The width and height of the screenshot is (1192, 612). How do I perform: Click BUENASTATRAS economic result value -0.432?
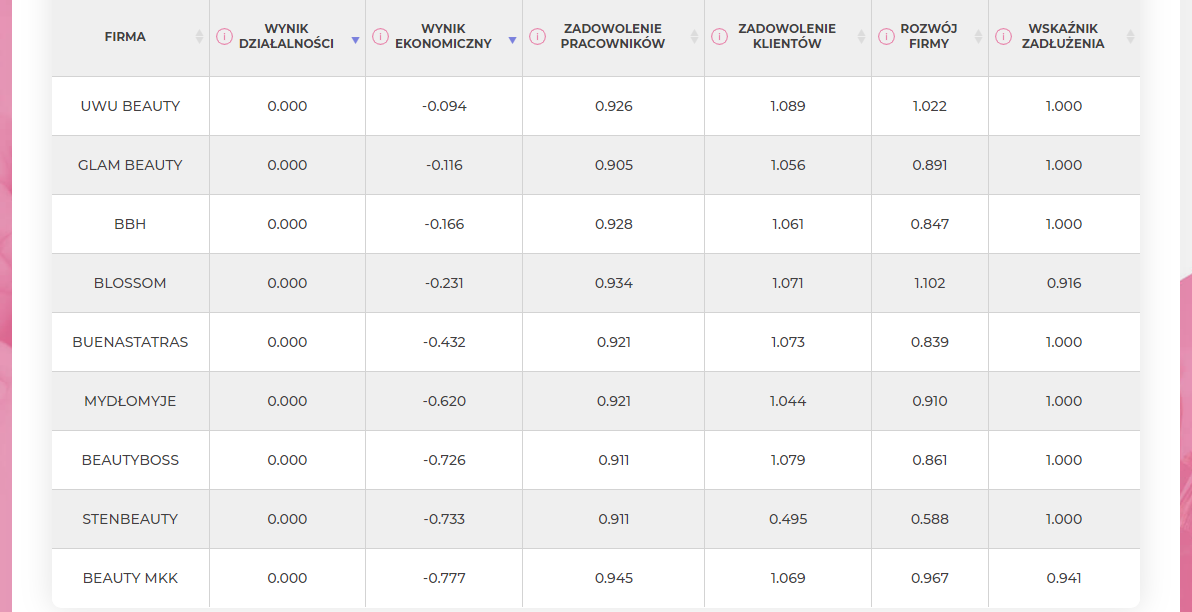pyautogui.click(x=444, y=342)
